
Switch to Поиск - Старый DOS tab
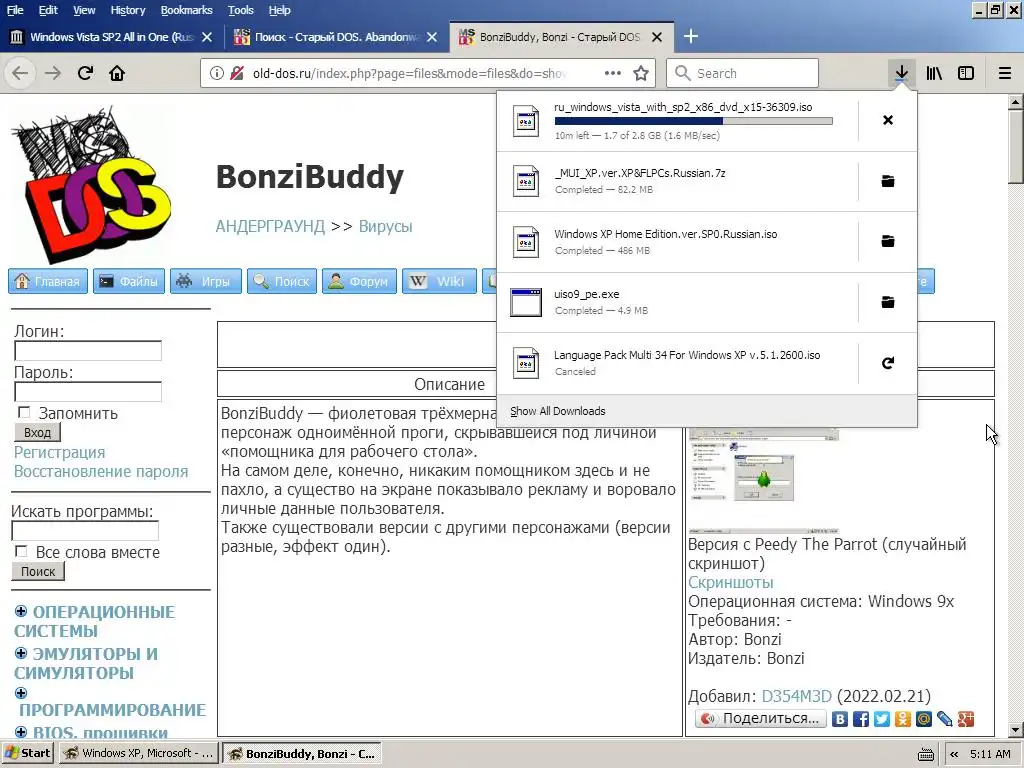coord(336,37)
